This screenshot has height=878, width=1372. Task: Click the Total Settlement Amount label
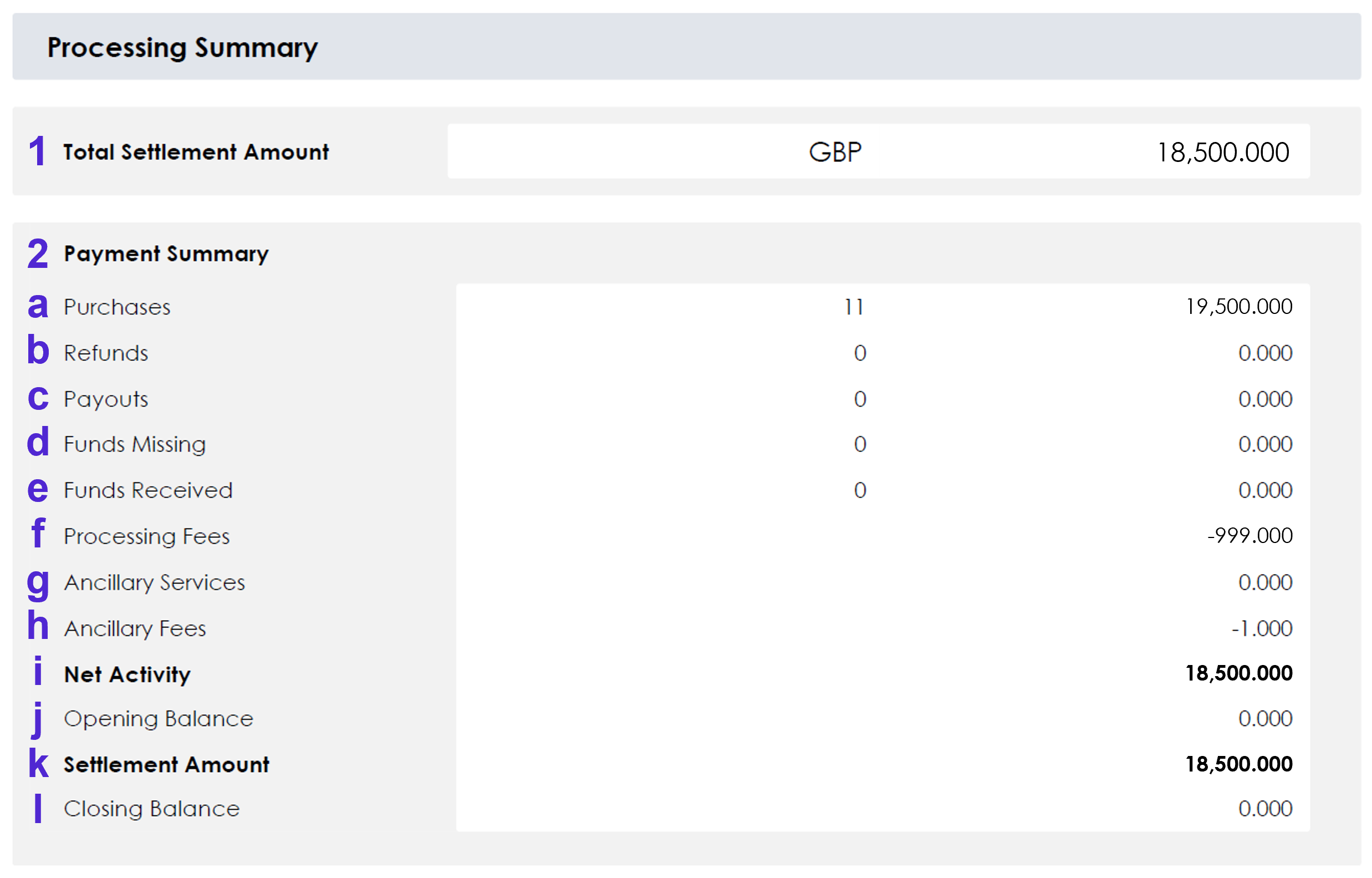[196, 152]
